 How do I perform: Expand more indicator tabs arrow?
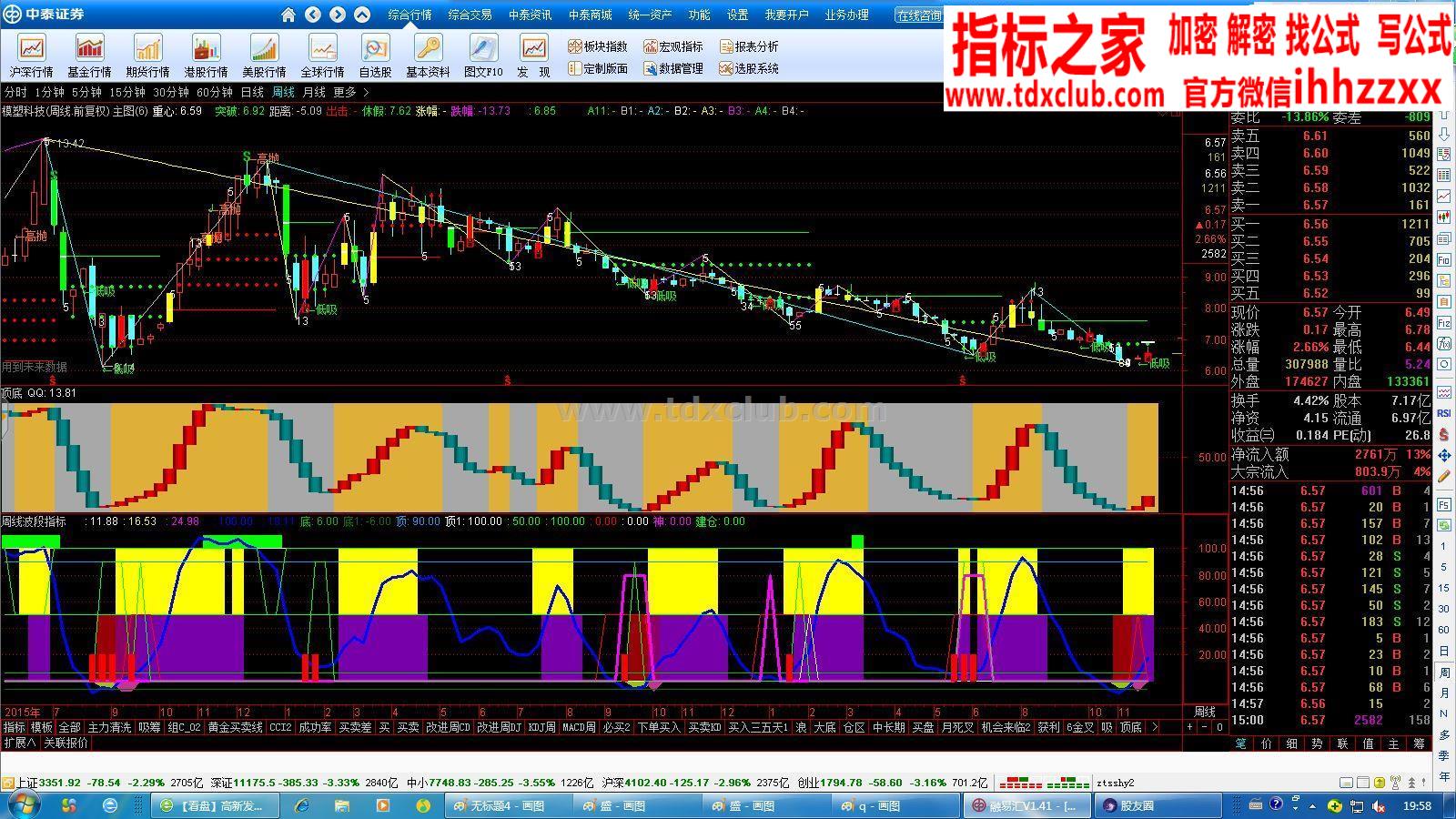(x=1154, y=727)
